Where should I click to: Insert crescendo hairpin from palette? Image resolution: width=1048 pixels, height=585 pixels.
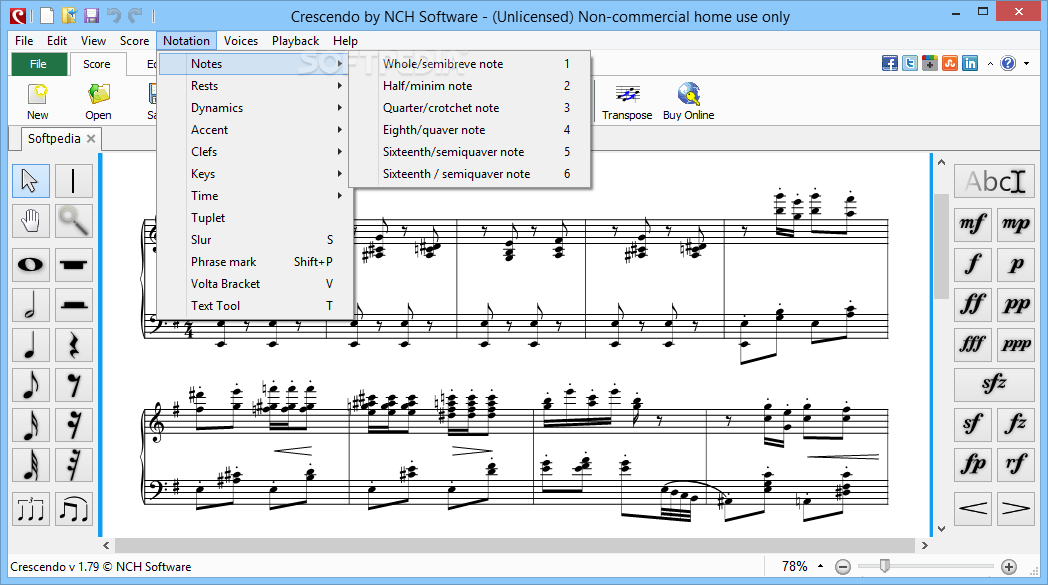coord(972,509)
